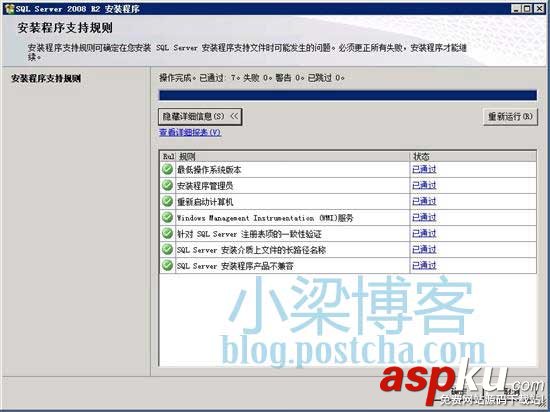Screen dimensions: 550x412
Task: Click the green check icon for 长路径名称 rule
Action: point(168,249)
